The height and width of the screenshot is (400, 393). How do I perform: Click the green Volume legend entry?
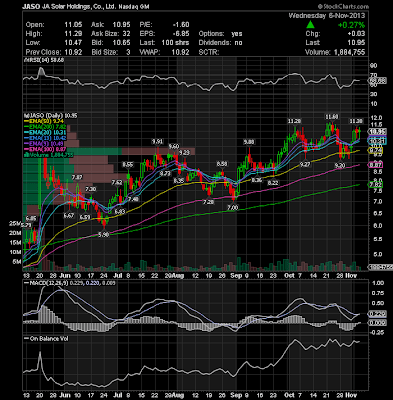[48, 155]
